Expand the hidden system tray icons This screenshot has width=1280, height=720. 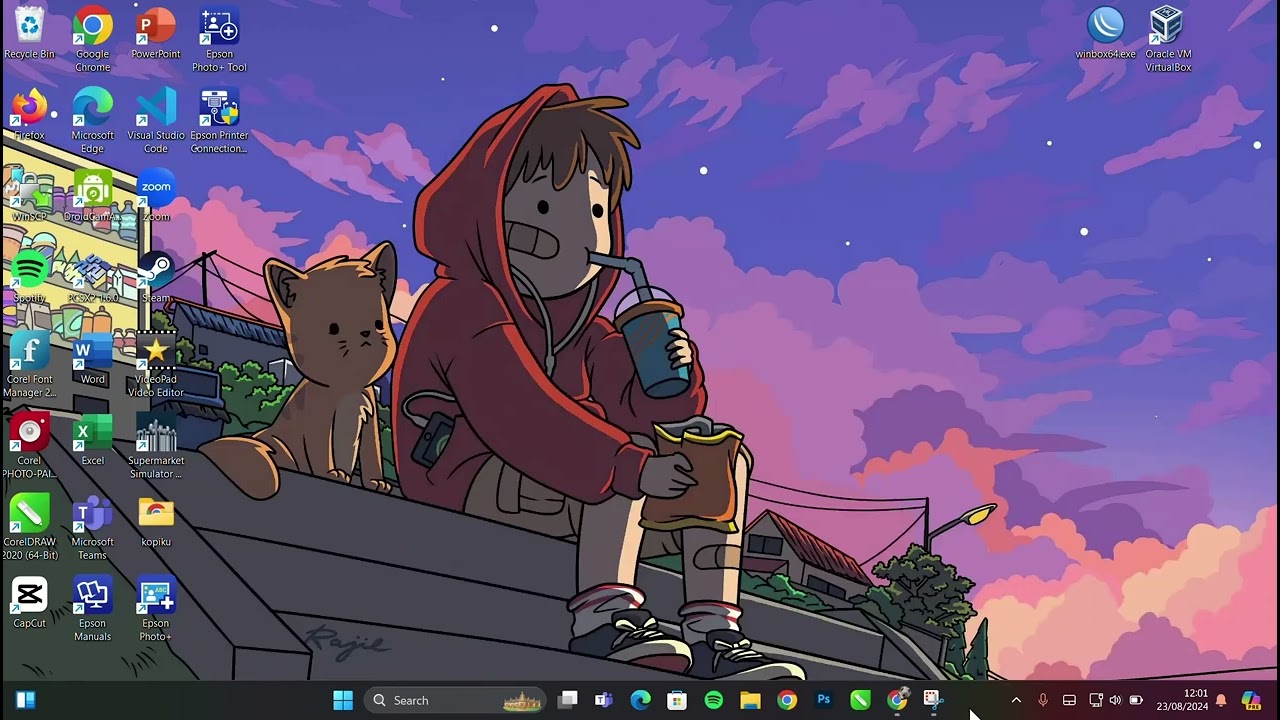tap(1016, 700)
